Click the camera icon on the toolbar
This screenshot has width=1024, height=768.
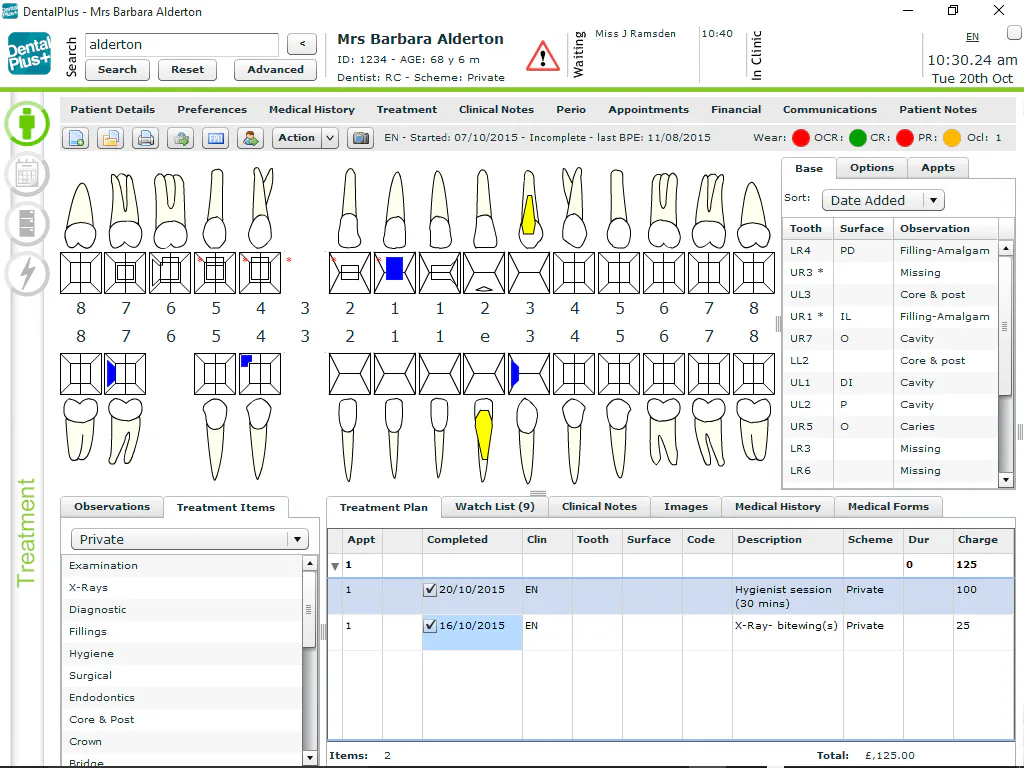tap(360, 138)
